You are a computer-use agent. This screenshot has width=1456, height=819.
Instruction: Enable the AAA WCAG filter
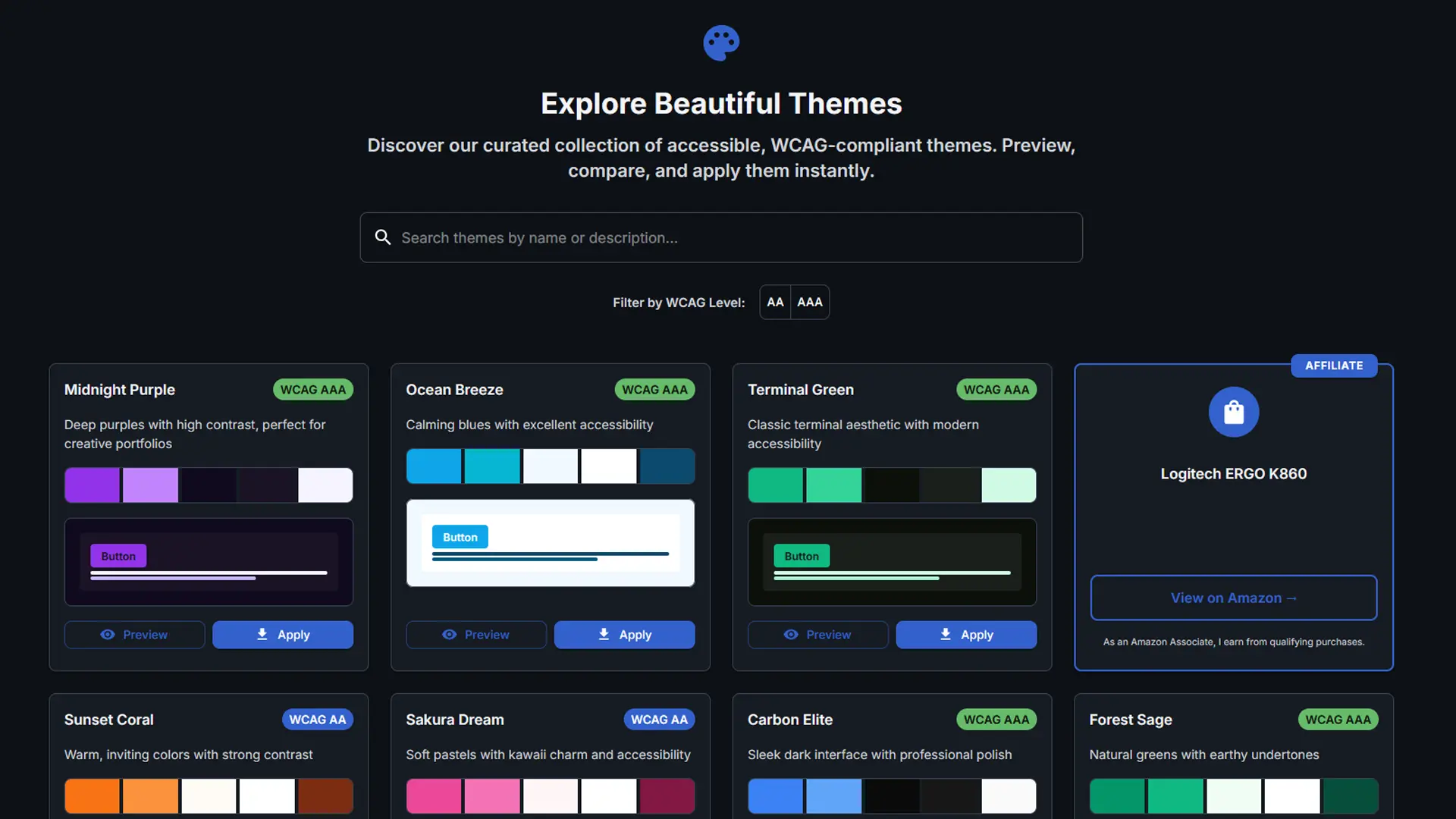click(809, 302)
